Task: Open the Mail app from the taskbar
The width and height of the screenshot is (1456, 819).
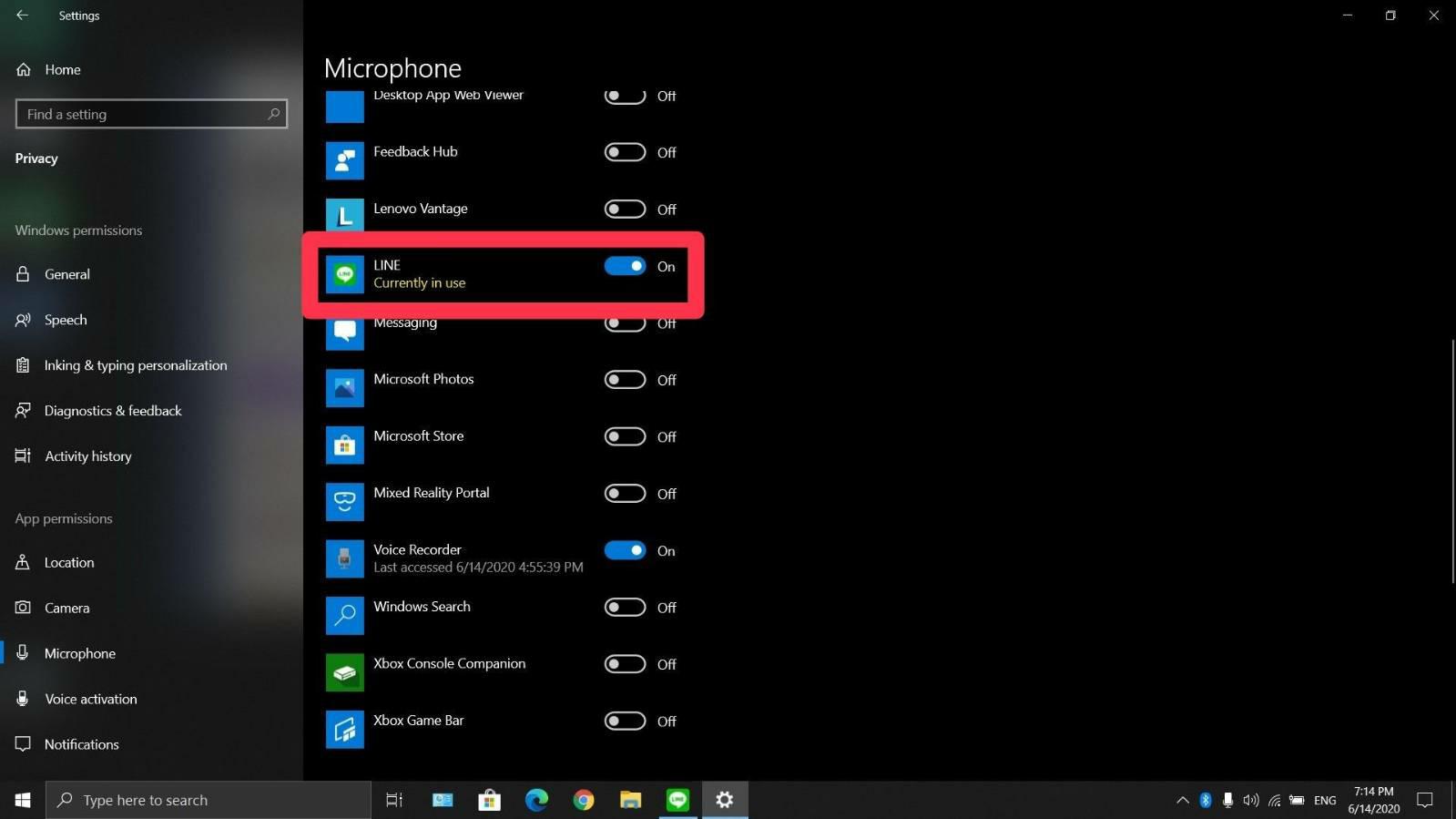Action: [x=442, y=800]
